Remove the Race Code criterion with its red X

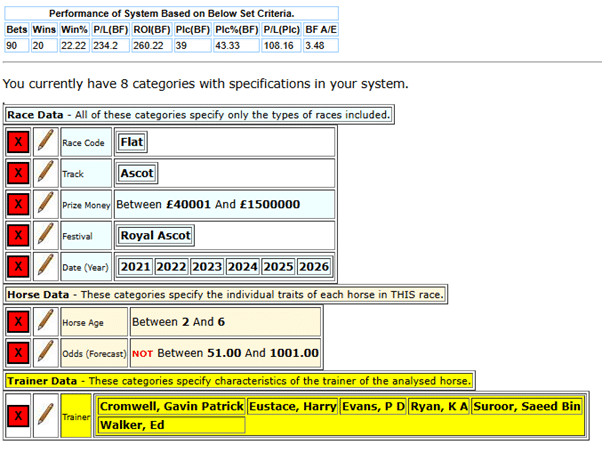pos(18,142)
